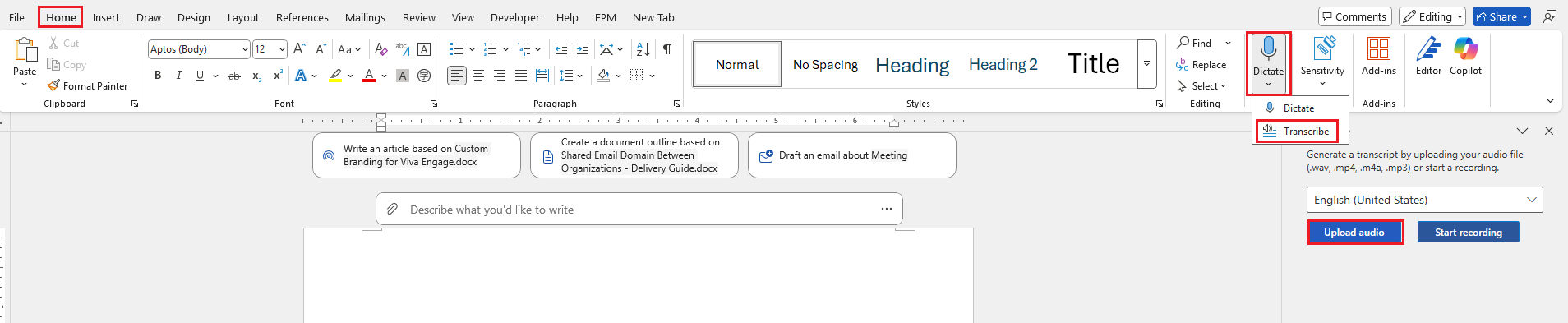The width and height of the screenshot is (1568, 323).
Task: Align text left
Action: [457, 76]
